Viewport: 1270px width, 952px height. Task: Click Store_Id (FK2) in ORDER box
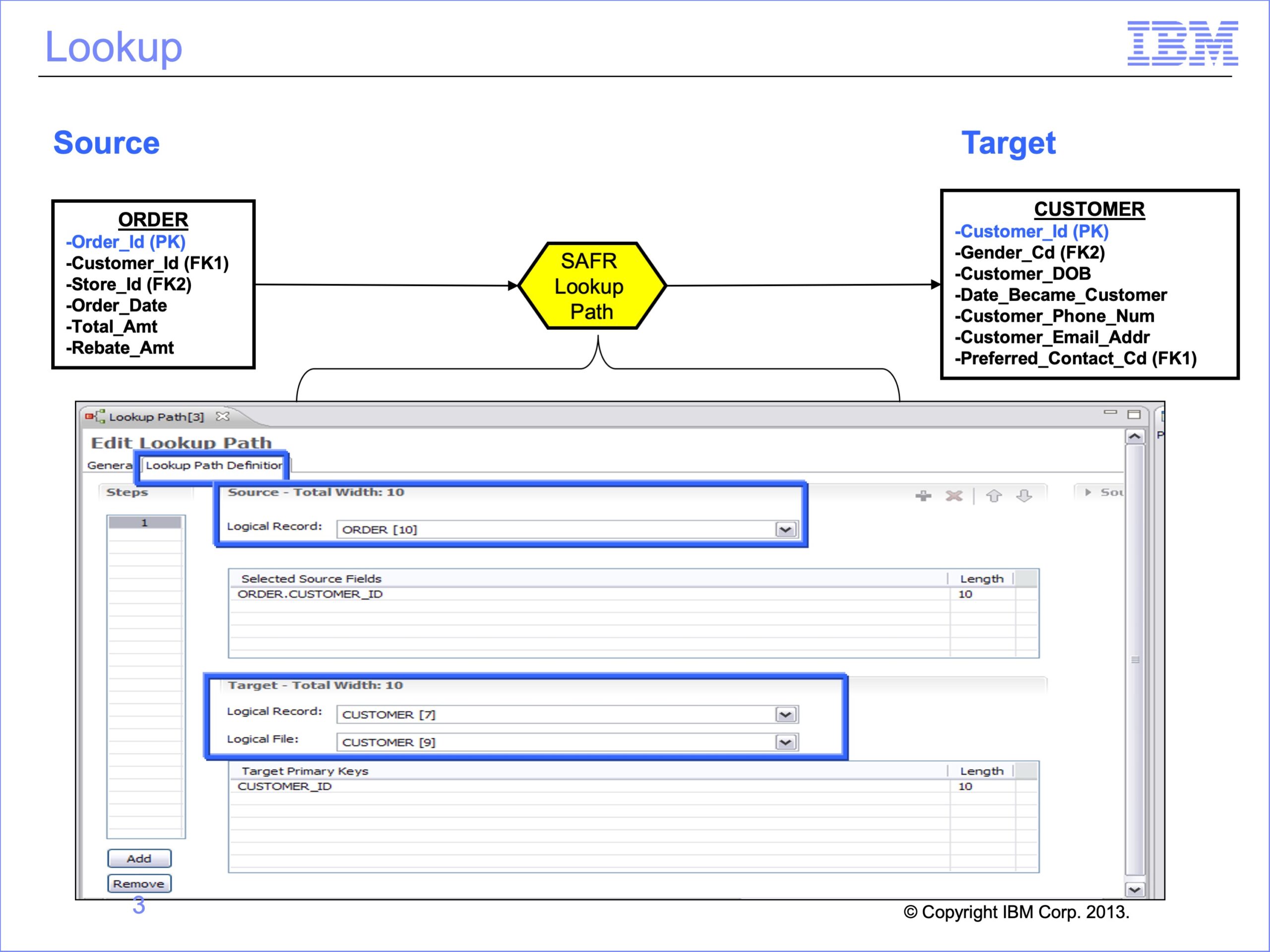pyautogui.click(x=128, y=285)
